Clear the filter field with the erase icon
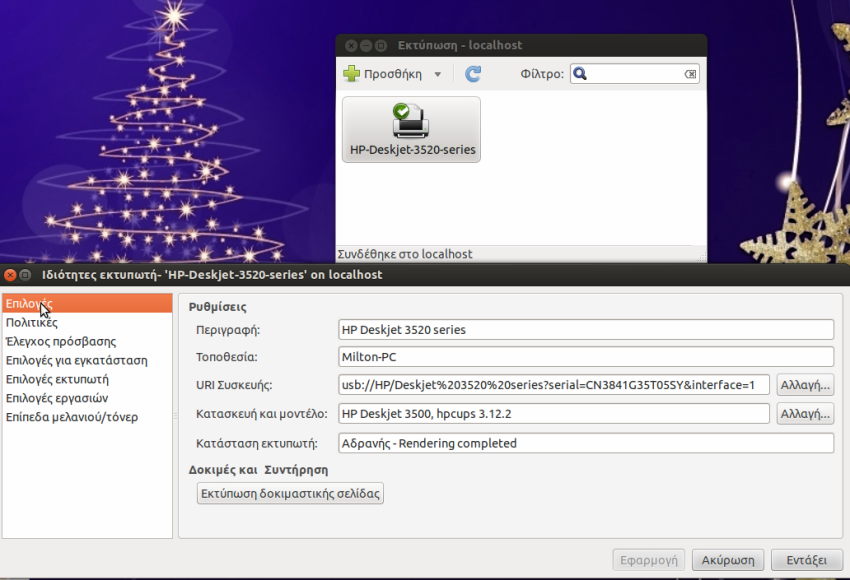 690,74
